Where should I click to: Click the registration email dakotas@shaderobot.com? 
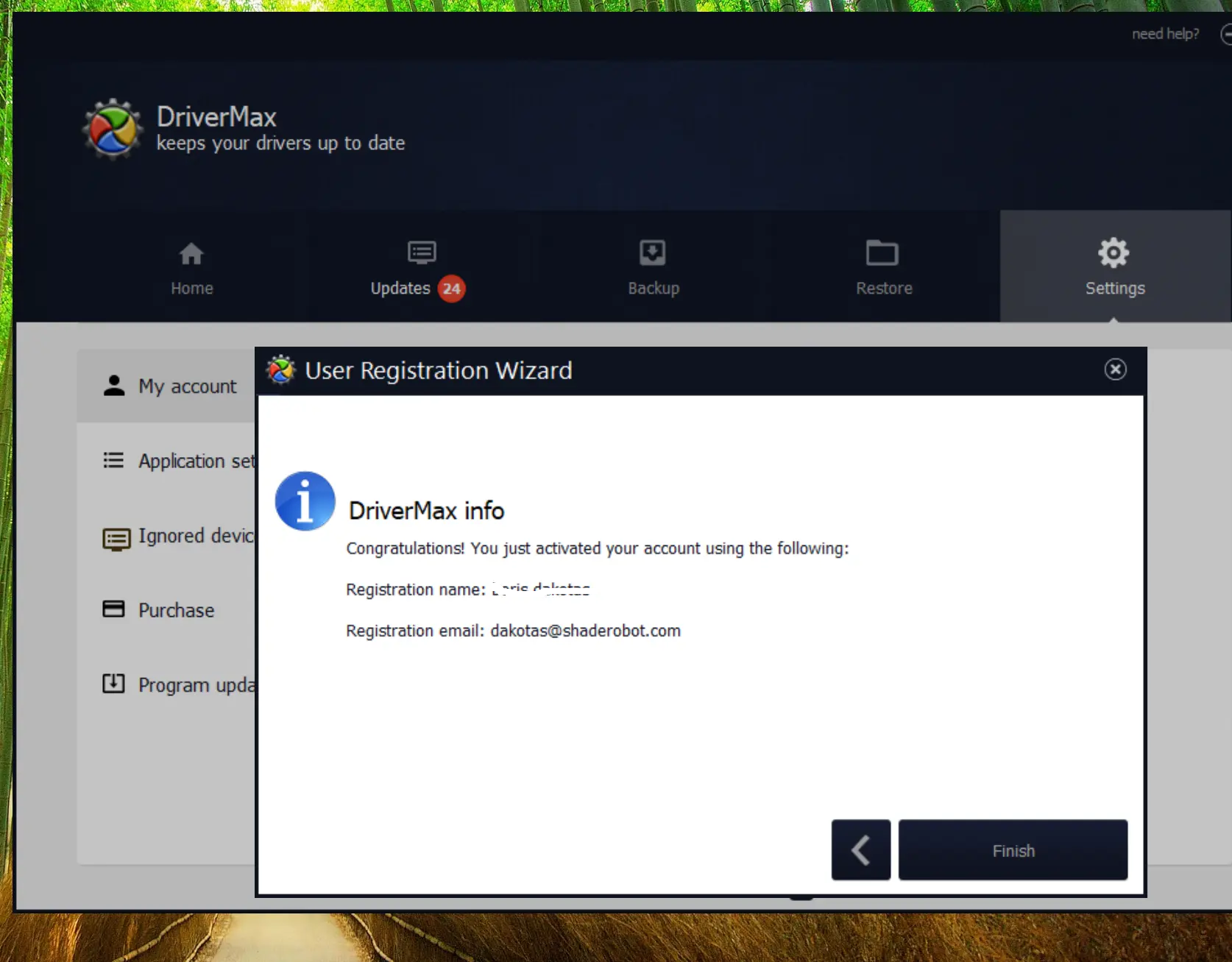586,631
